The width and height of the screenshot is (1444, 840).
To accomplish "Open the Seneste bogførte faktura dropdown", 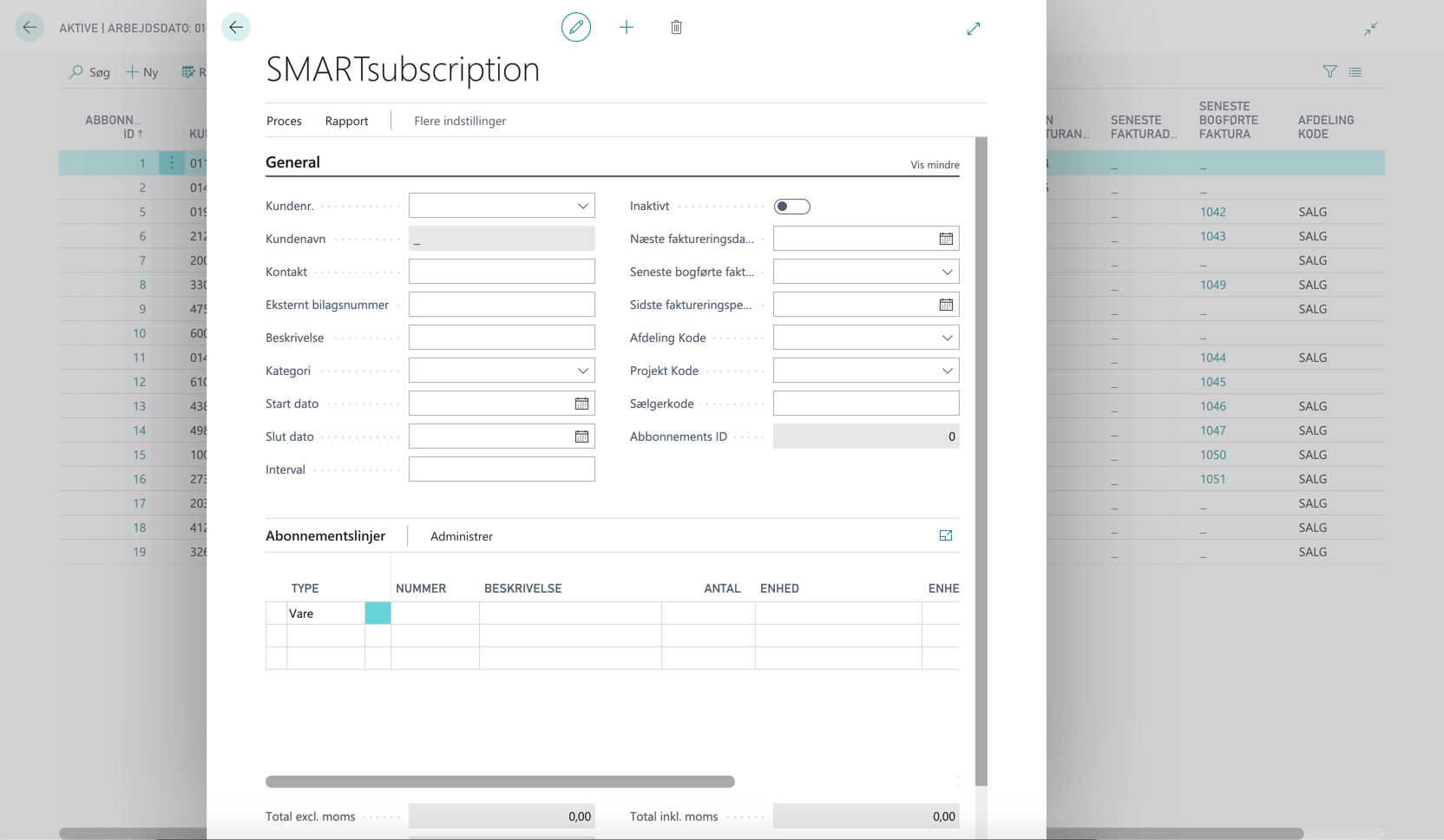I will coord(948,272).
